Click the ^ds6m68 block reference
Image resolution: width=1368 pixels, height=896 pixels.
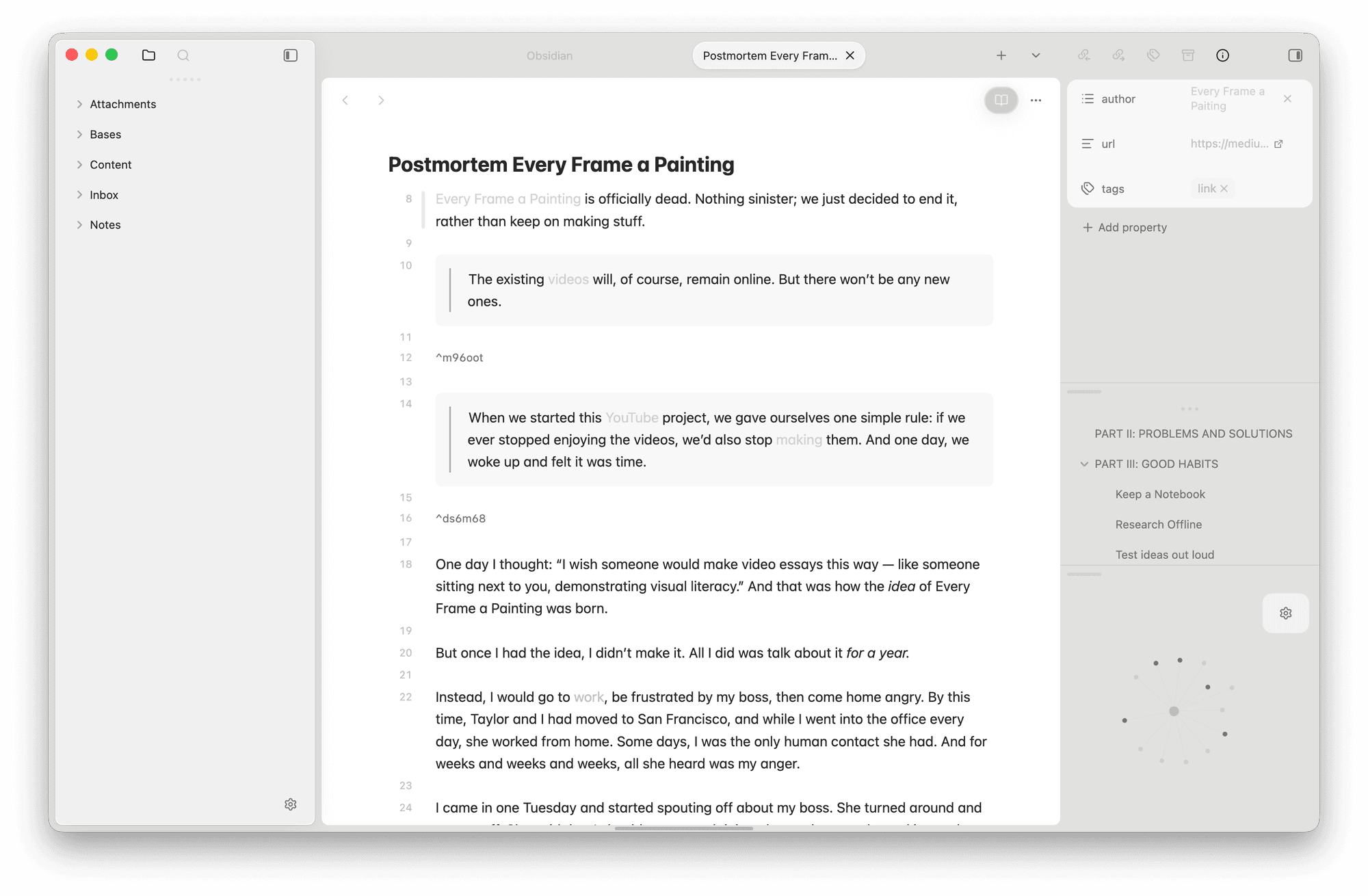(461, 518)
